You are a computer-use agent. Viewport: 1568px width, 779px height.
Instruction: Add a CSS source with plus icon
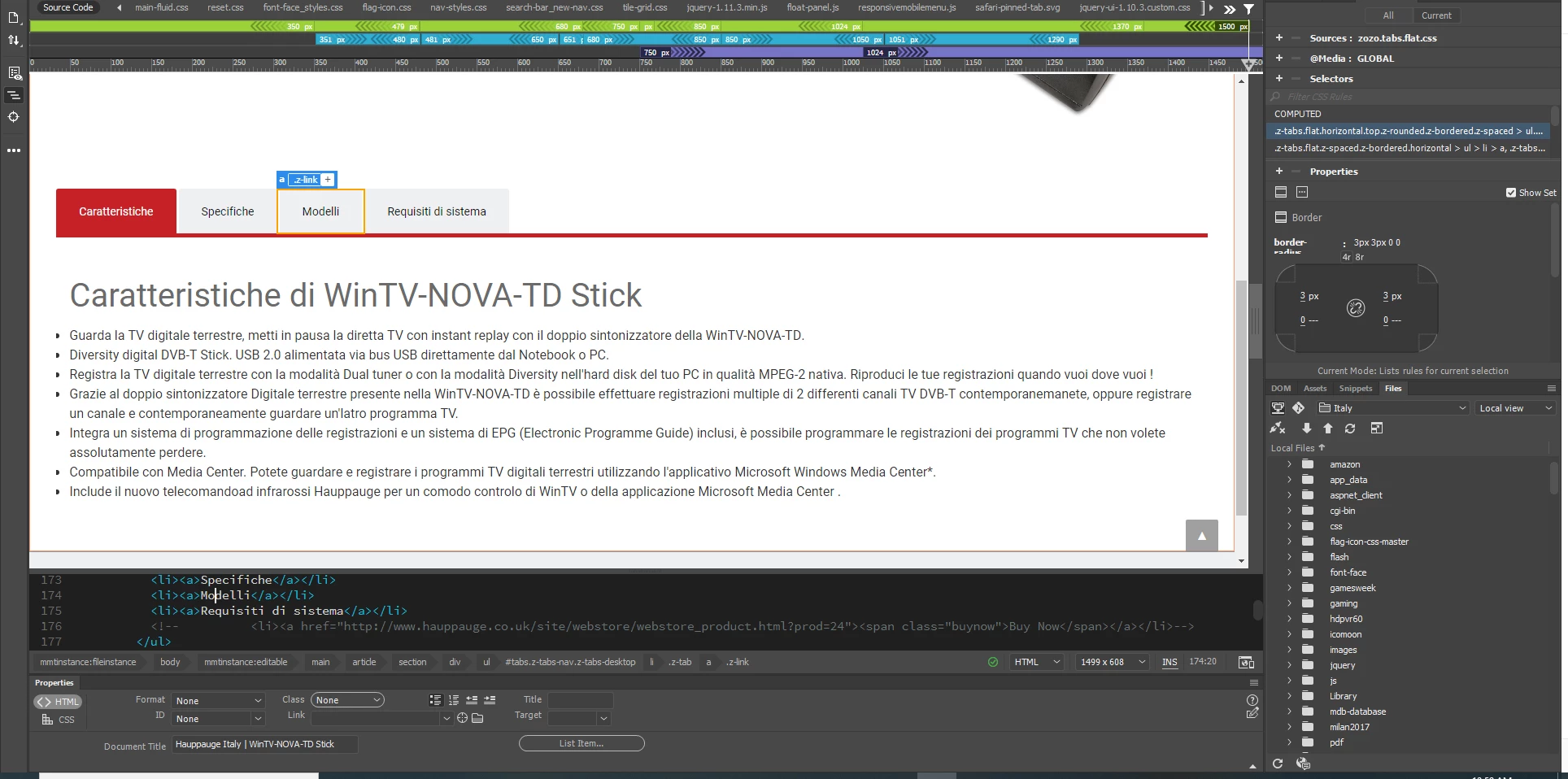click(x=1278, y=38)
